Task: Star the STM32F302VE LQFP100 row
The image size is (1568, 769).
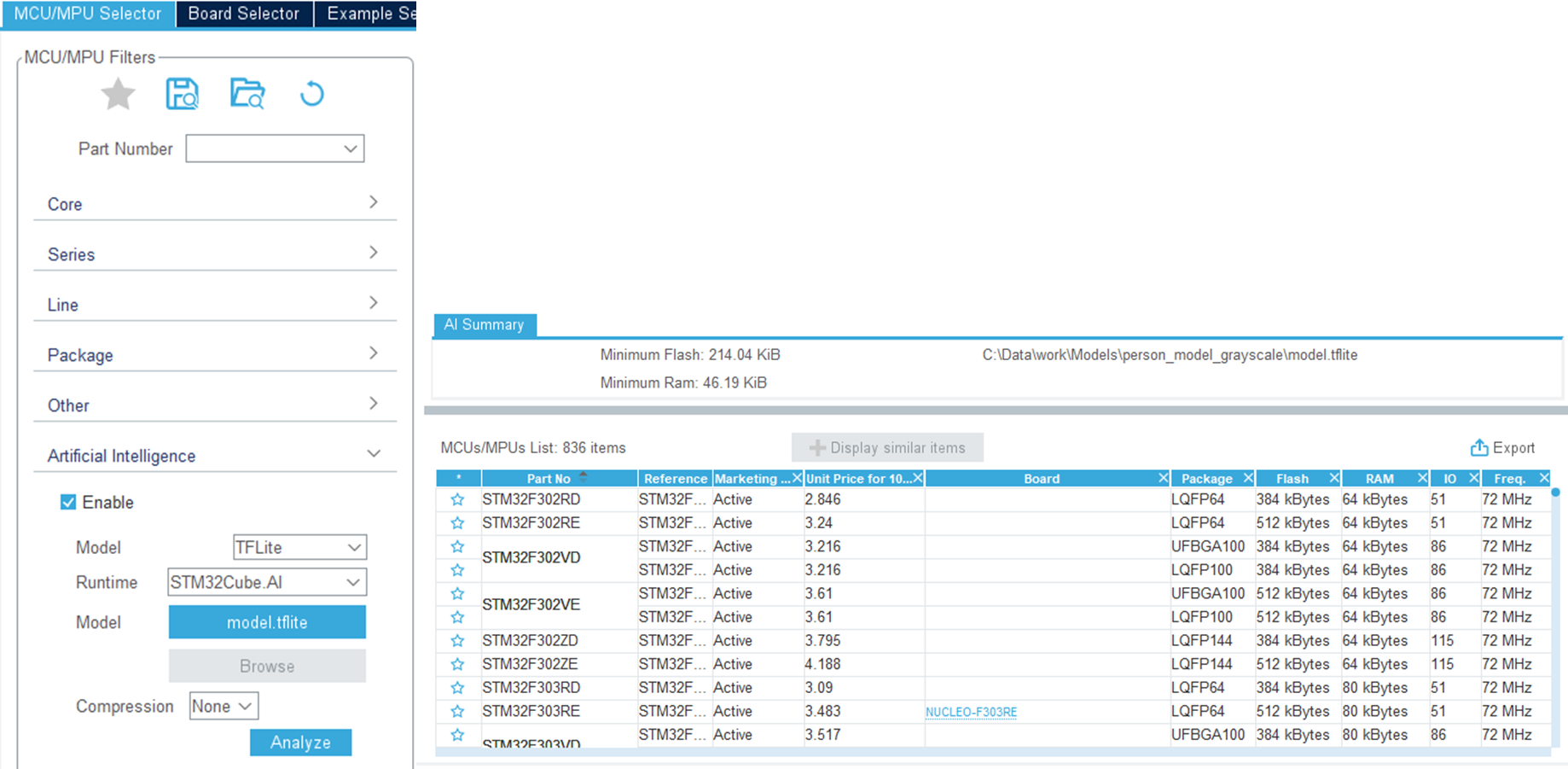Action: 458,617
